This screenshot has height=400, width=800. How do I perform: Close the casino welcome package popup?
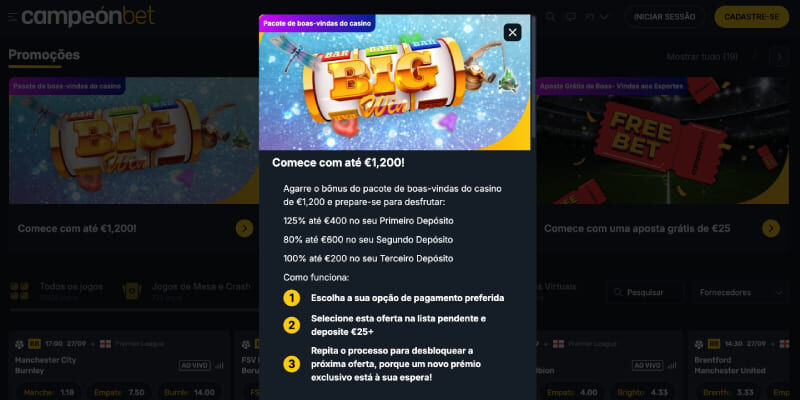pos(512,33)
